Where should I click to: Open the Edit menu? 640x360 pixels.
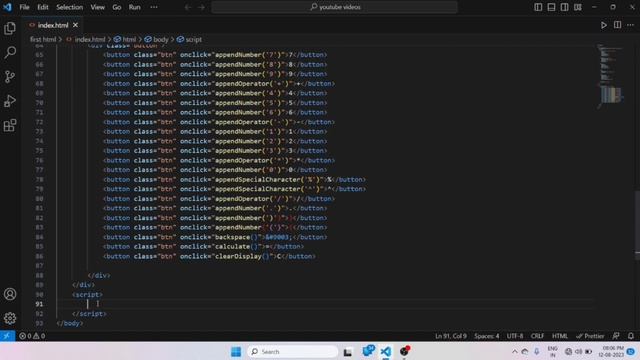42,7
